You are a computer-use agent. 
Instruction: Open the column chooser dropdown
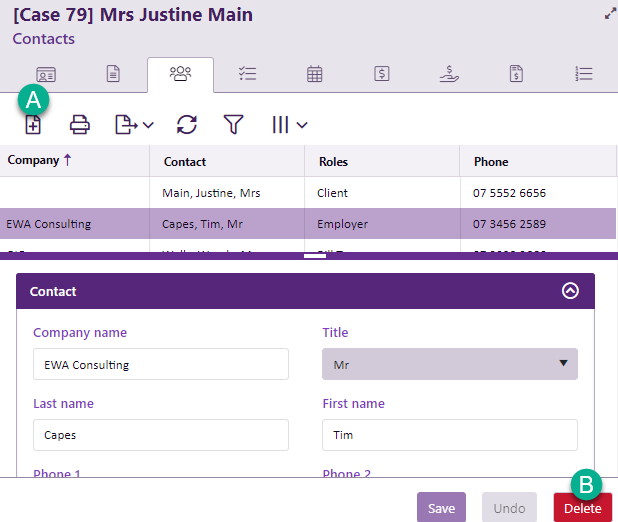(x=289, y=125)
